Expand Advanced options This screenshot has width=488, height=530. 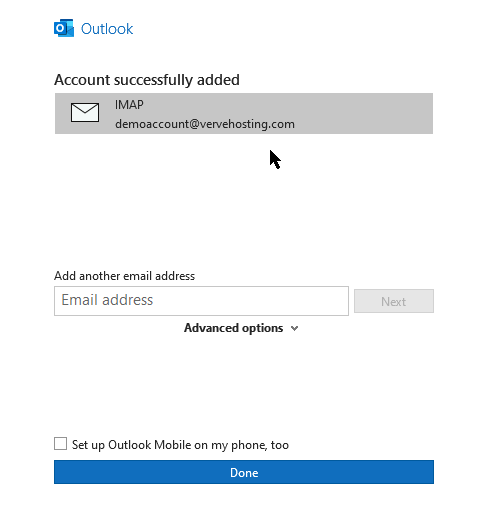pos(241,328)
